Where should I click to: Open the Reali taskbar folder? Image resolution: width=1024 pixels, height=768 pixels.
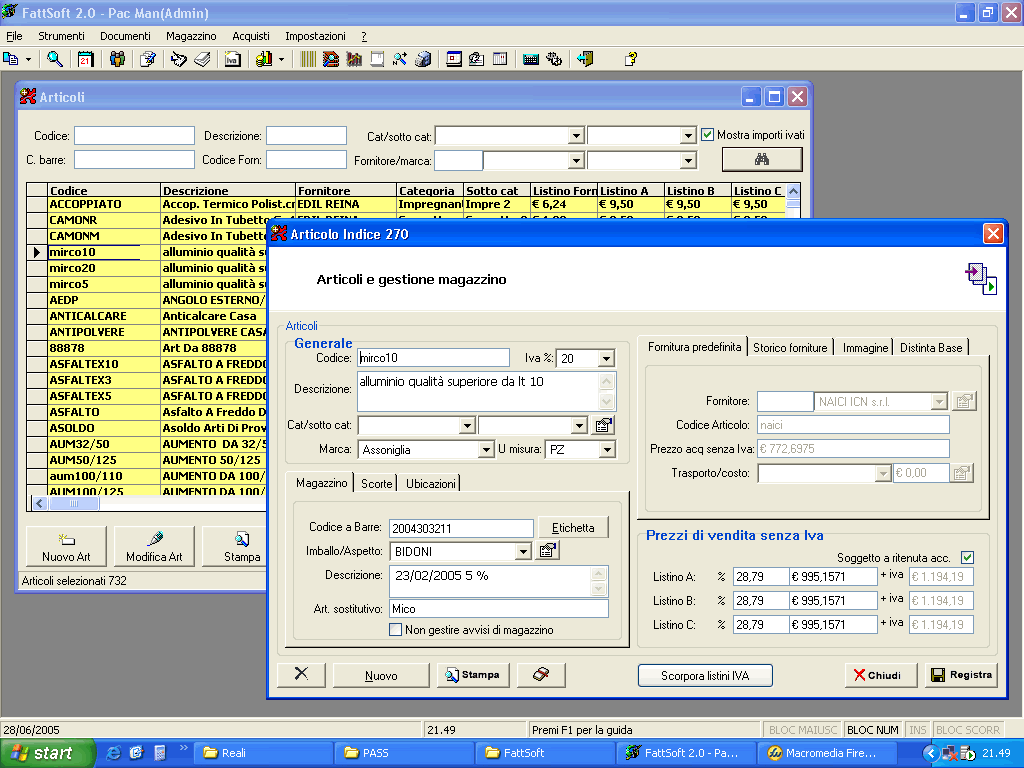pos(263,753)
